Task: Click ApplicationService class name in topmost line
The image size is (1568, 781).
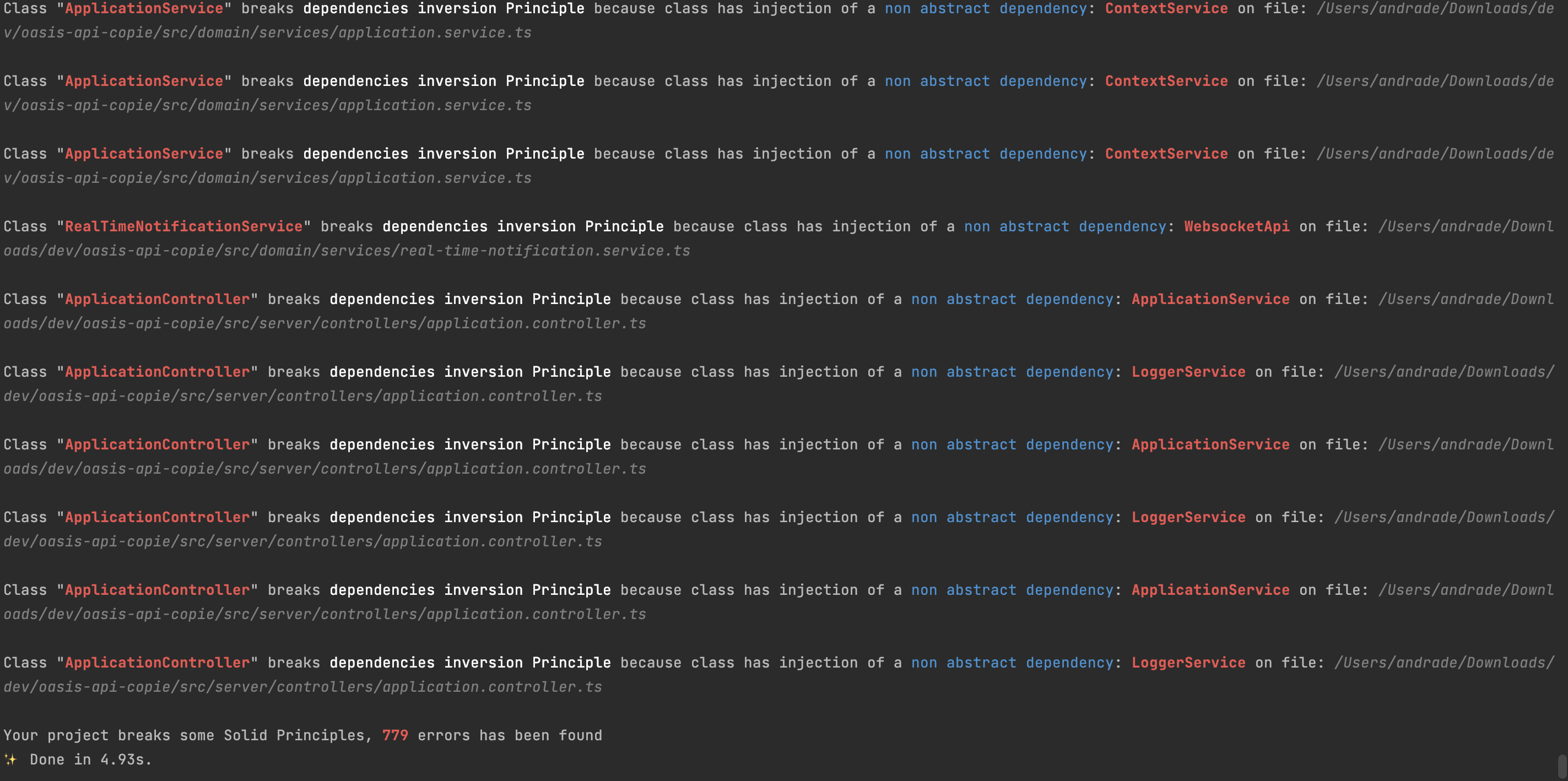Action: [144, 8]
